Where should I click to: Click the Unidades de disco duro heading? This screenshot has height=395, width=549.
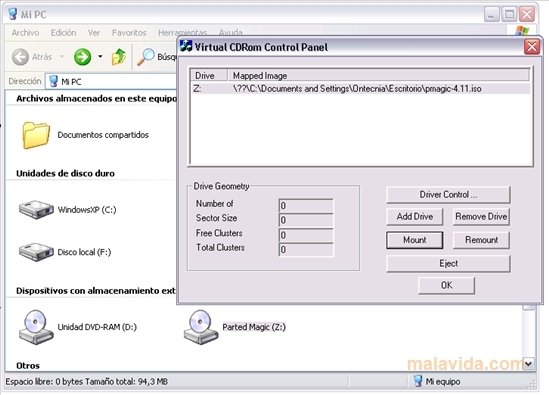(x=65, y=173)
